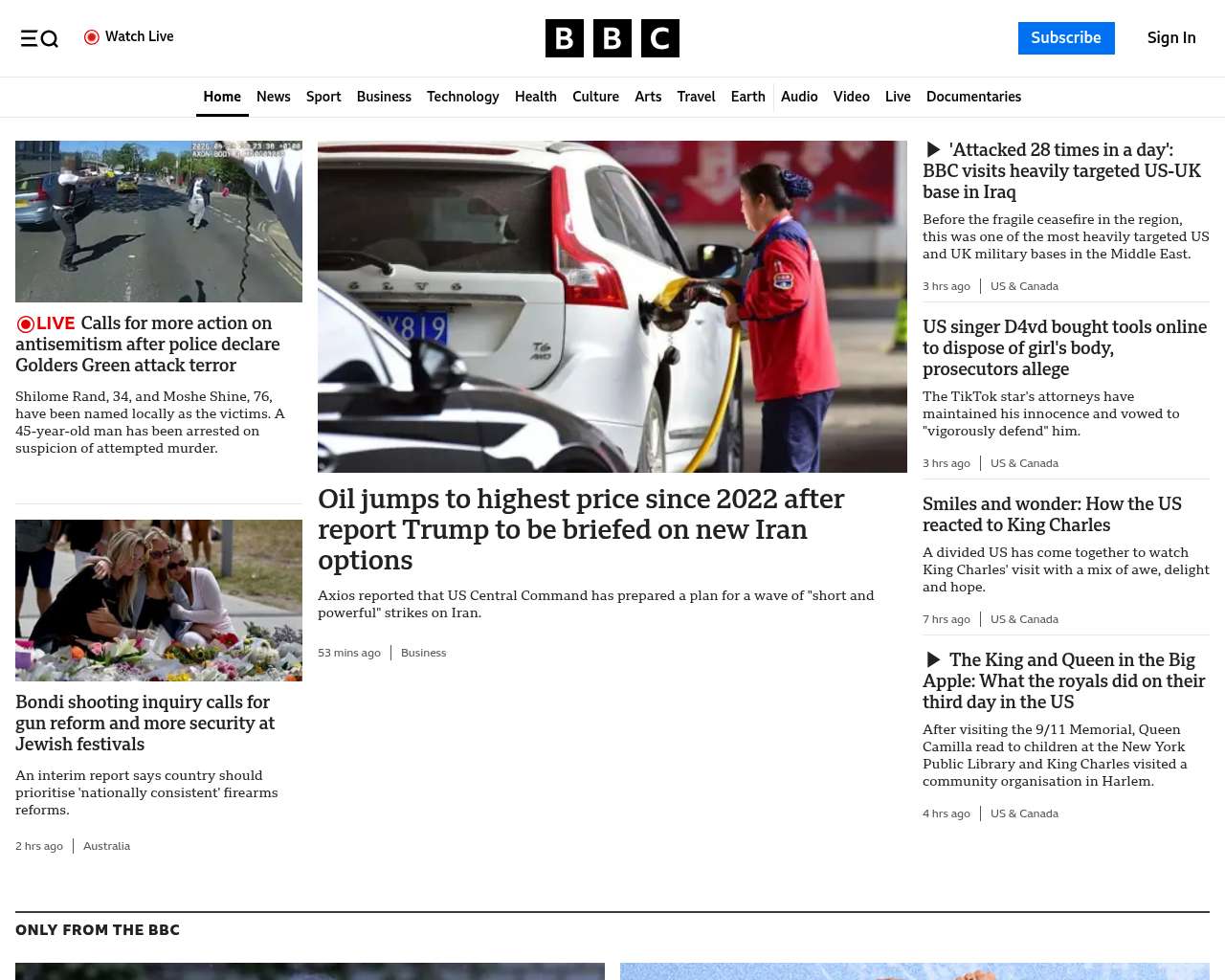Click the Sign In link

click(x=1170, y=38)
